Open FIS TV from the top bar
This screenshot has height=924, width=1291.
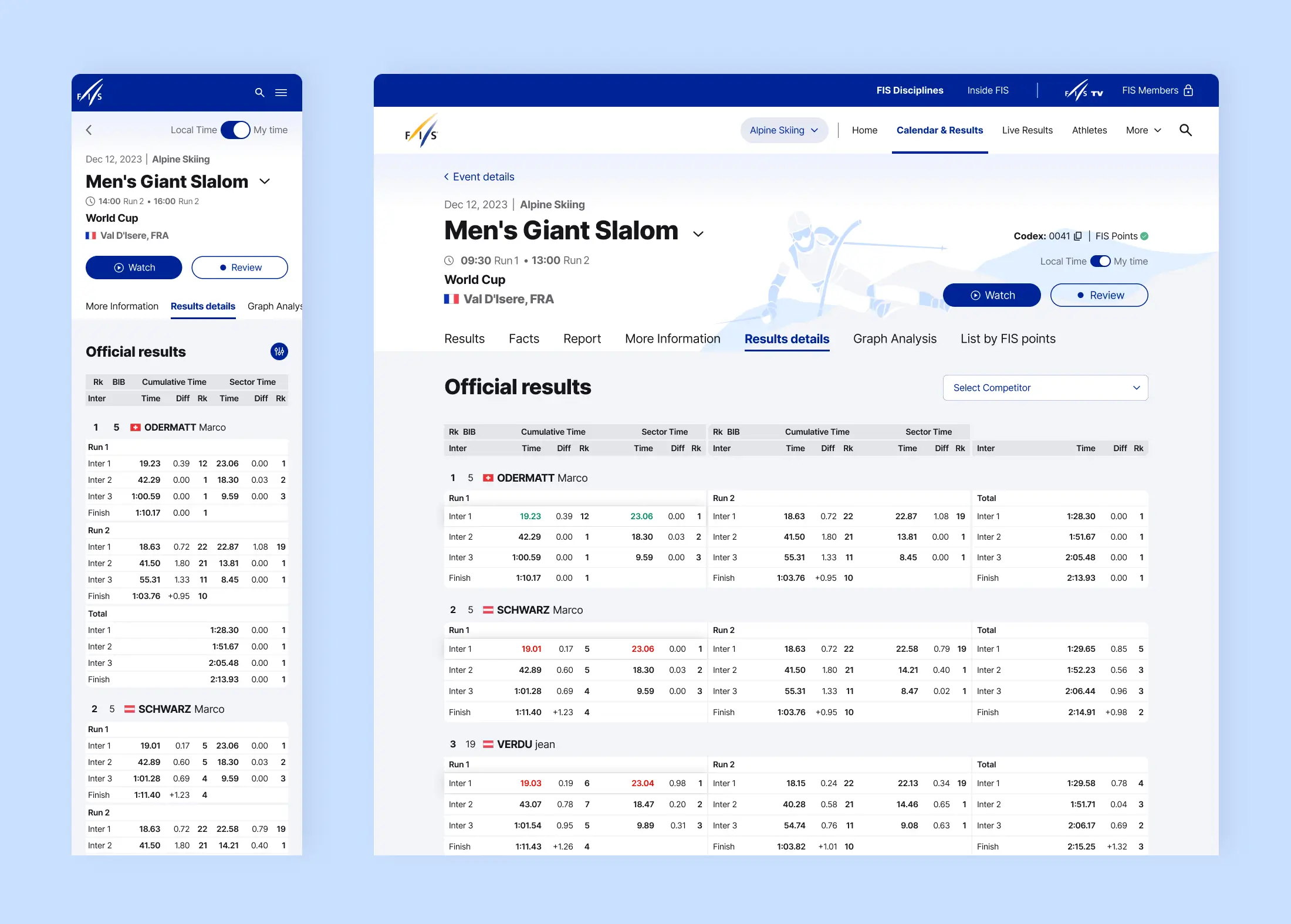[1084, 90]
